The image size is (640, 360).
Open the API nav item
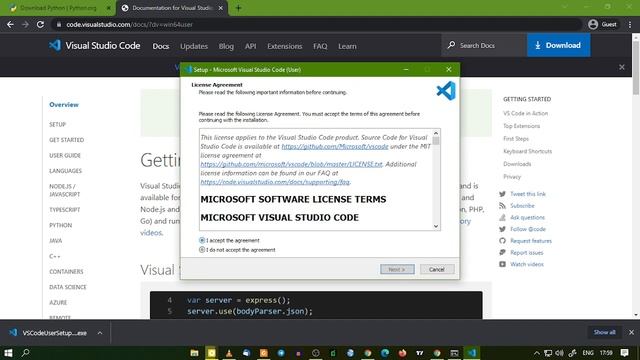[x=251, y=46]
